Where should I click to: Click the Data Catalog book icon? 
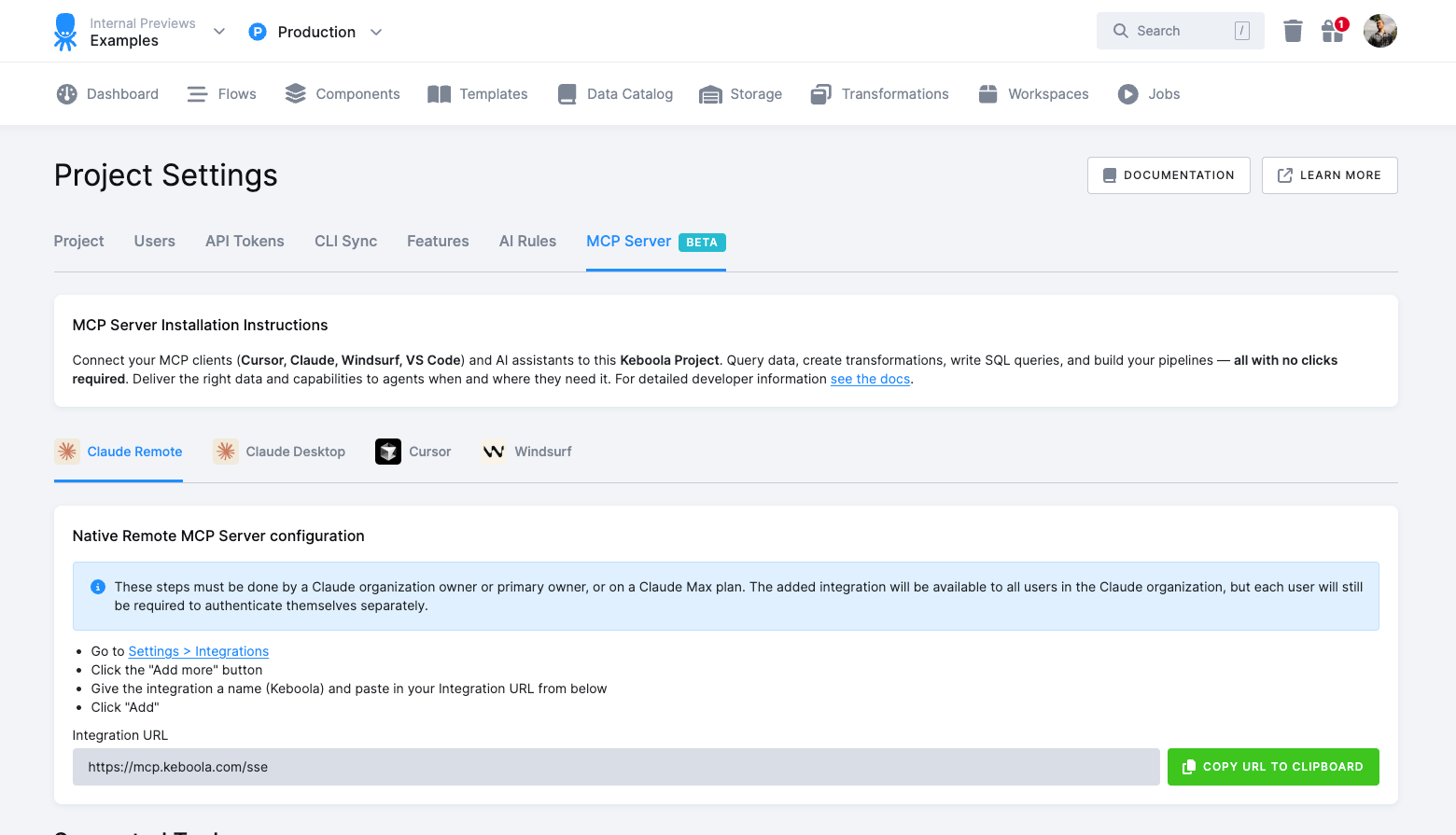tap(567, 94)
